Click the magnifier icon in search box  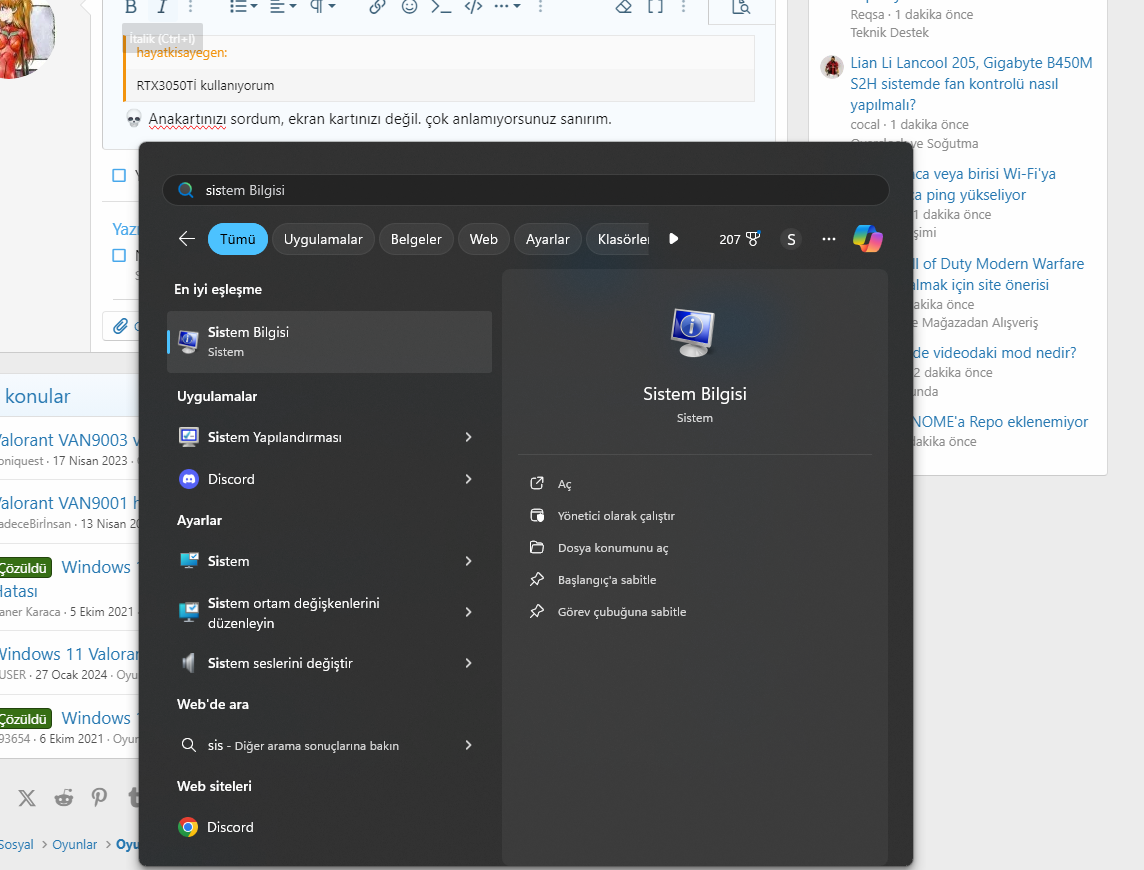pyautogui.click(x=186, y=190)
